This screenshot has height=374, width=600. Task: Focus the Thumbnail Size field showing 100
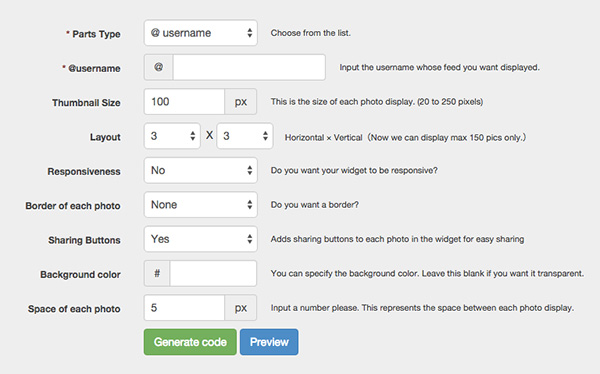click(x=184, y=101)
